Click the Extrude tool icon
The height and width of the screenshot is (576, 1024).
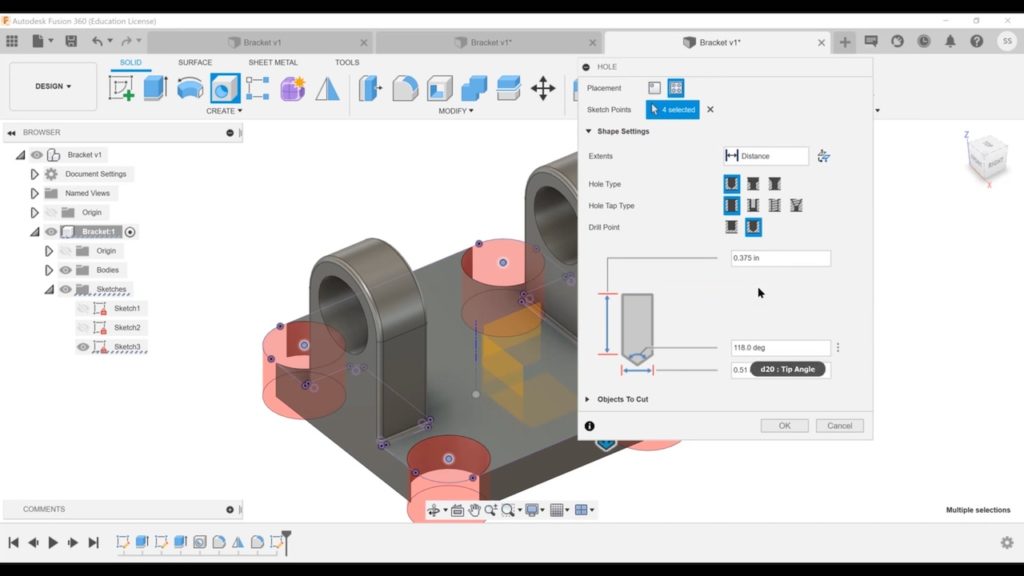pos(155,89)
